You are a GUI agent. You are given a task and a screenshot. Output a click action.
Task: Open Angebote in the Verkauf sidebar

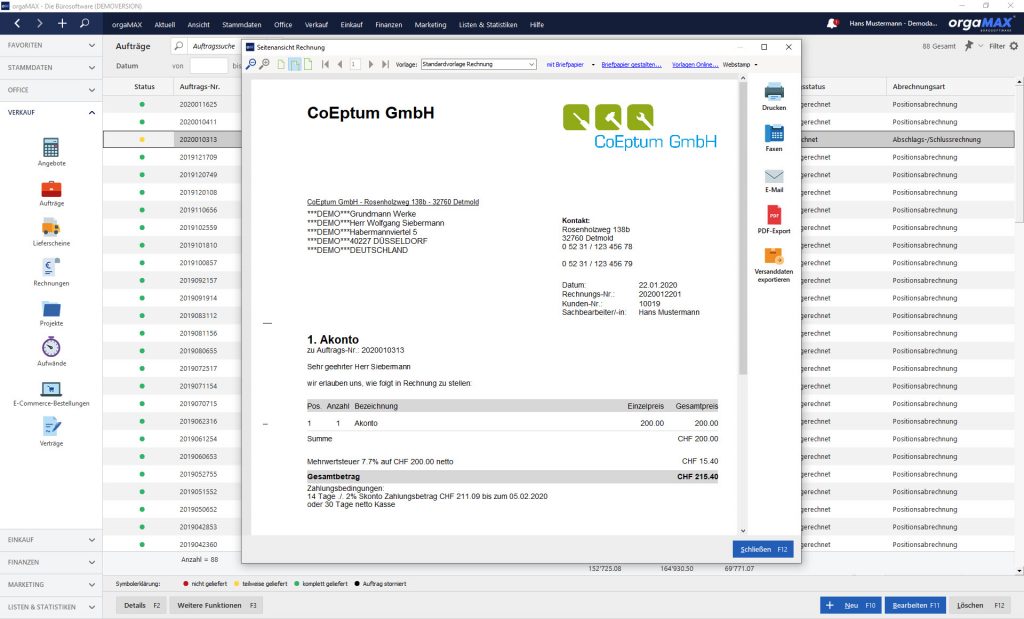(x=51, y=152)
